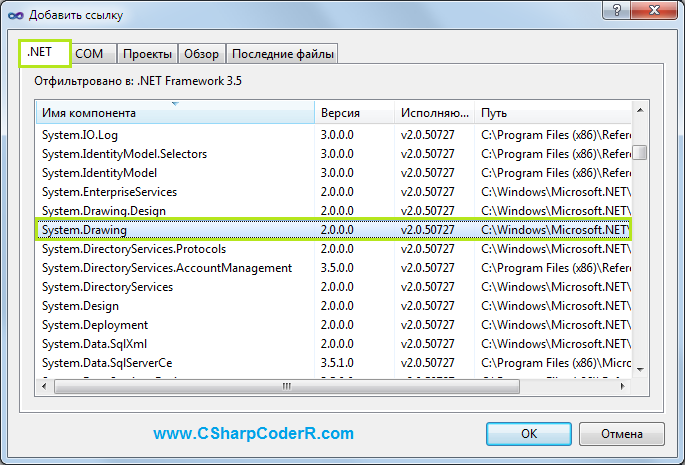Open the Обзор tab
This screenshot has width=685, height=465.
pos(201,54)
